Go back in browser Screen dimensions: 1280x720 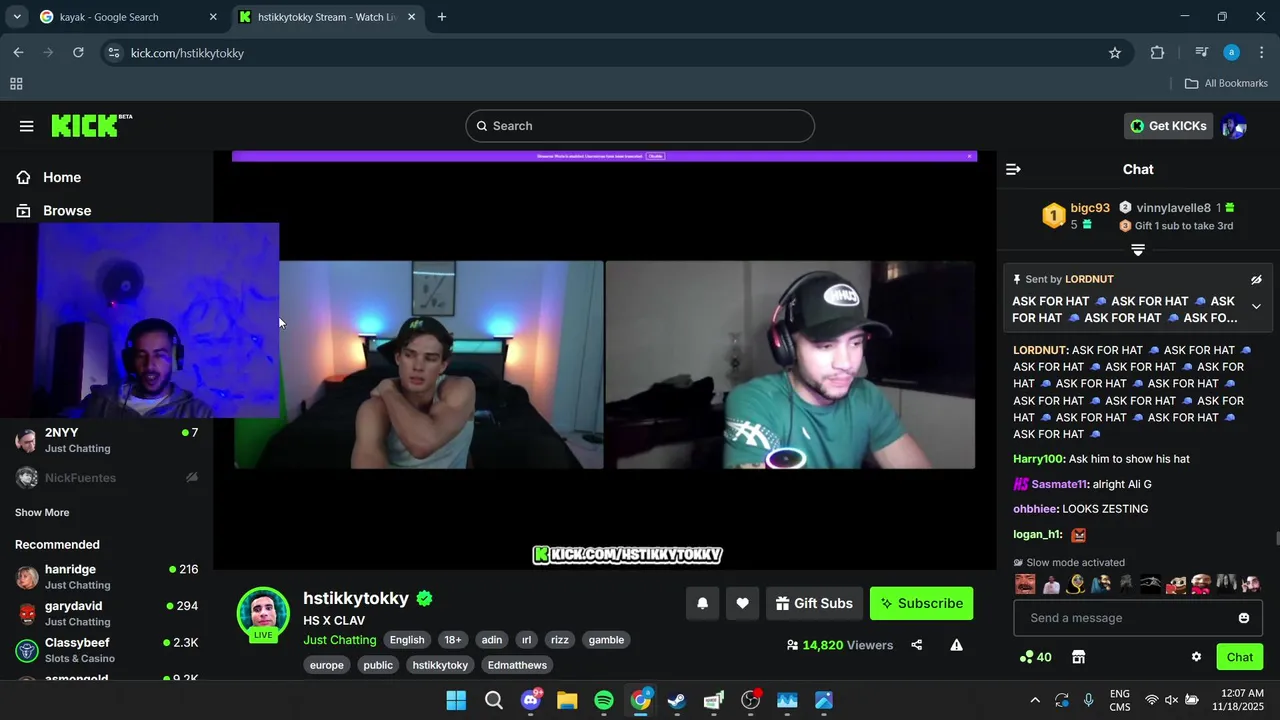[x=18, y=53]
